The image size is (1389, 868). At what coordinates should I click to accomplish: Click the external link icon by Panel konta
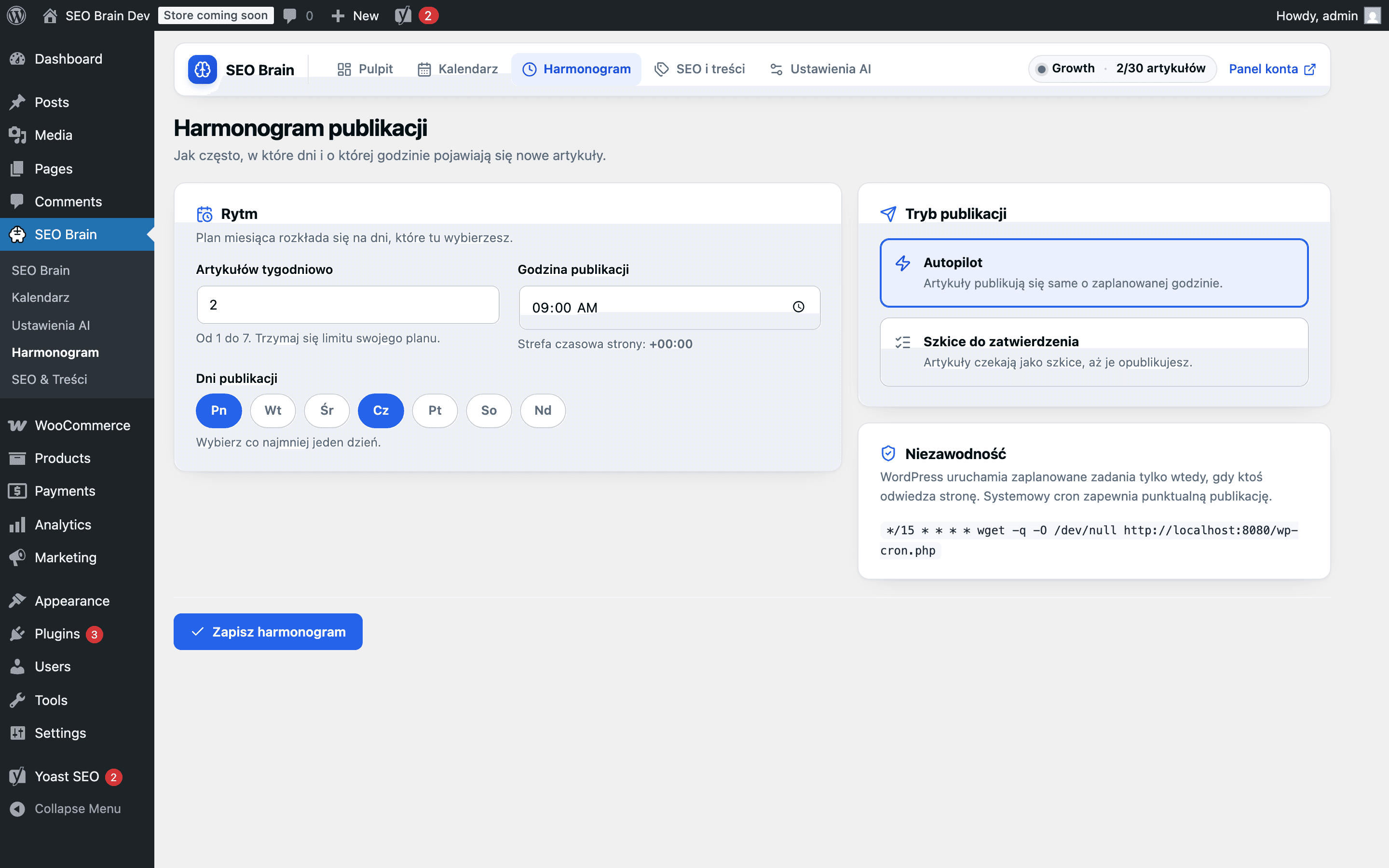click(x=1310, y=69)
